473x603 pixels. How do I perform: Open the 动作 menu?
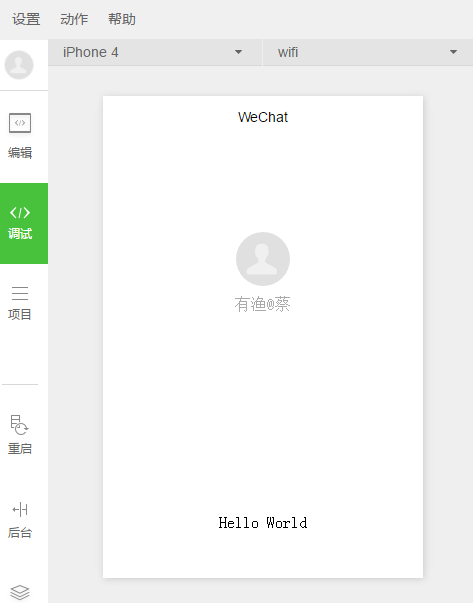pyautogui.click(x=74, y=19)
